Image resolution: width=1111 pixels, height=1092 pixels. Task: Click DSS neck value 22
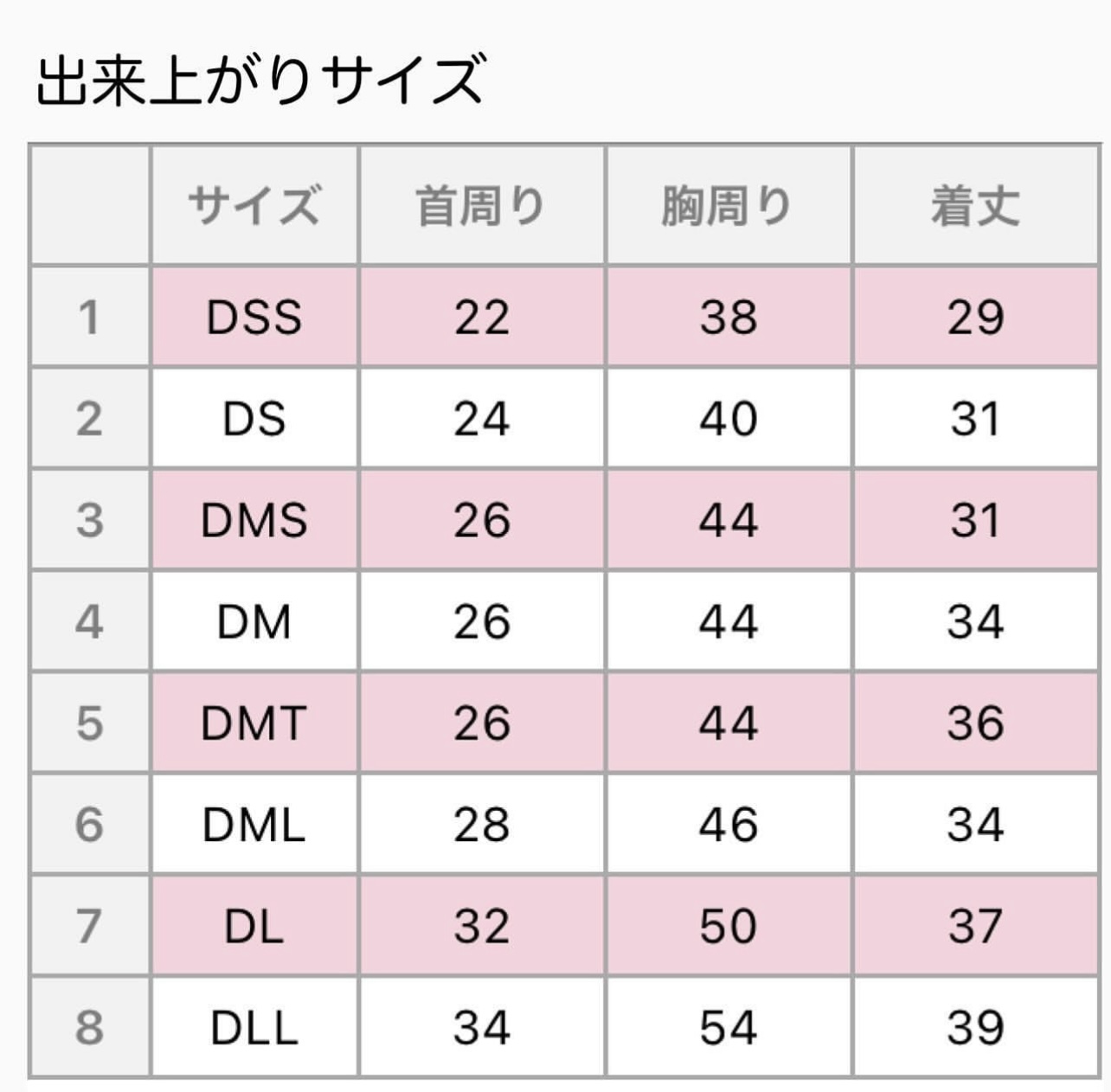[481, 317]
